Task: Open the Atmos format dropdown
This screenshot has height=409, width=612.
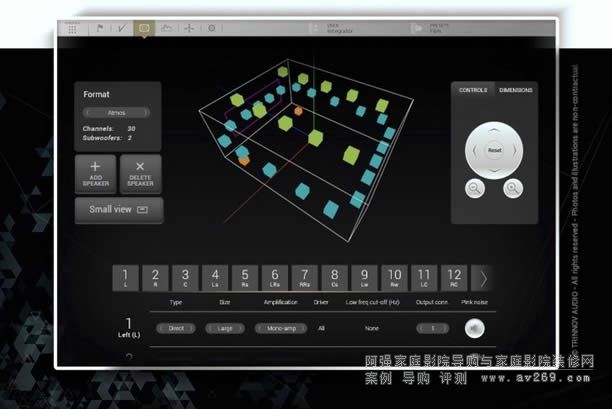Action: pos(117,113)
